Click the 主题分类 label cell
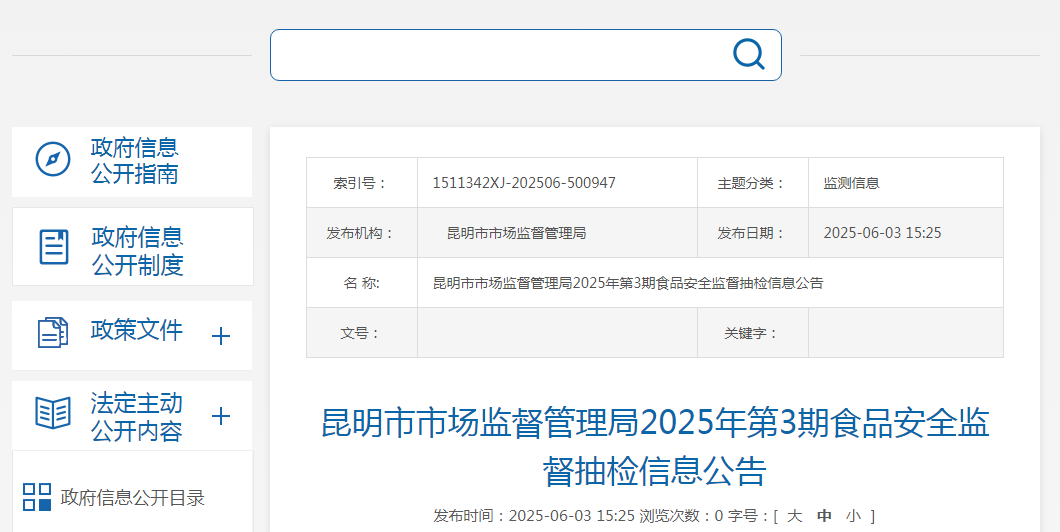 pyautogui.click(x=753, y=183)
